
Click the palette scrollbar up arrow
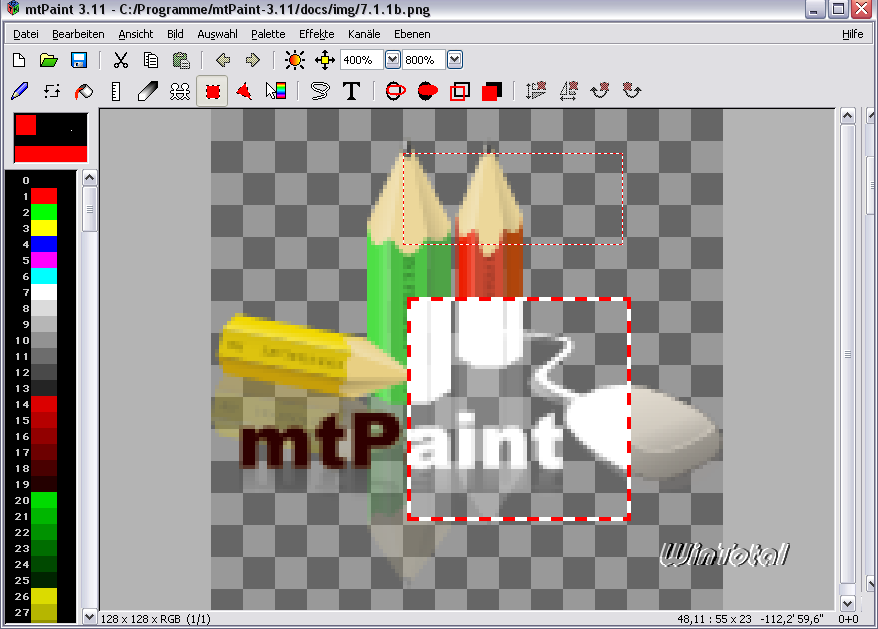click(x=90, y=178)
